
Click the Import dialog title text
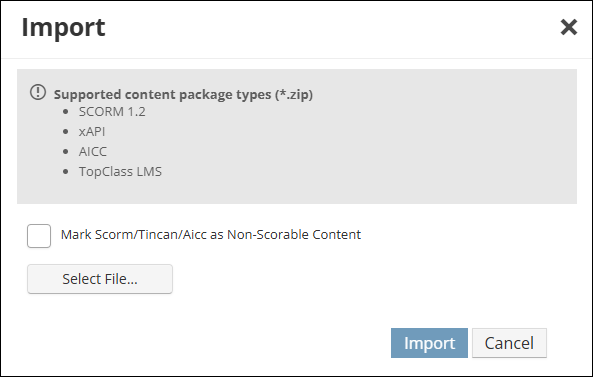click(x=63, y=27)
